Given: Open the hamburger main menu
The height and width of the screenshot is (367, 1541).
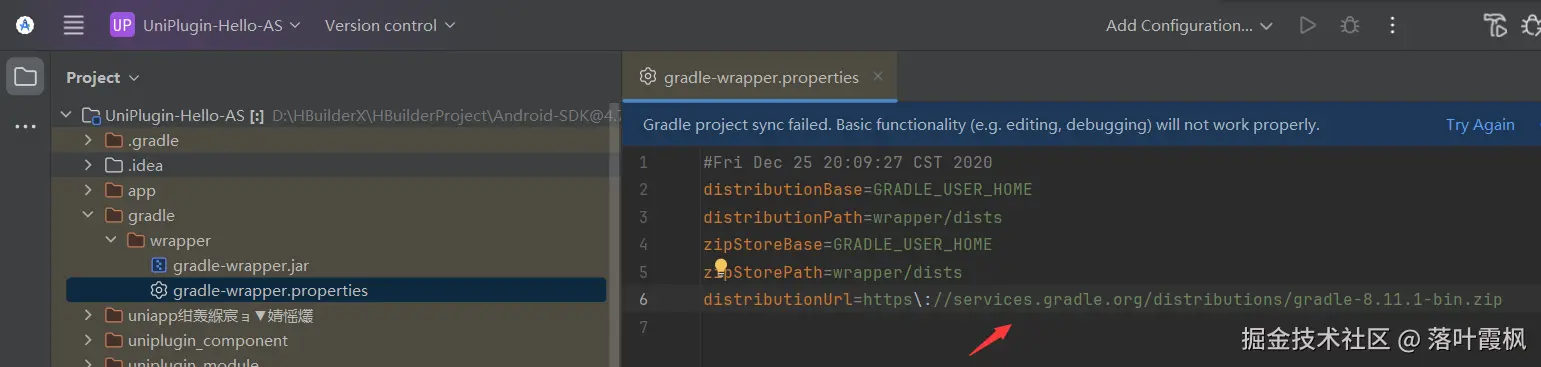Looking at the screenshot, I should (x=74, y=25).
